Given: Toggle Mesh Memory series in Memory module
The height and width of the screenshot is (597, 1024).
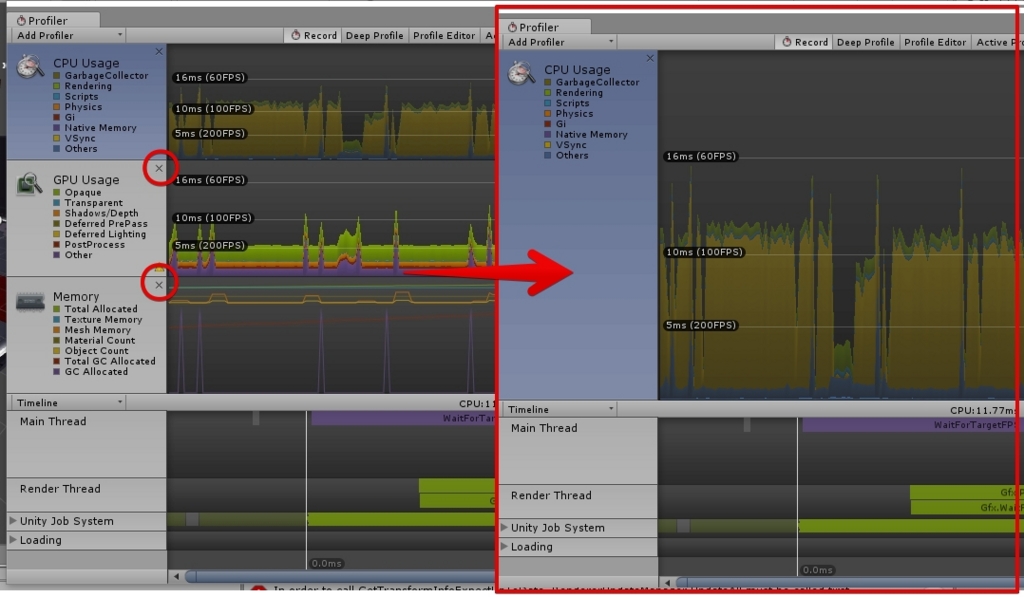Looking at the screenshot, I should click(57, 331).
